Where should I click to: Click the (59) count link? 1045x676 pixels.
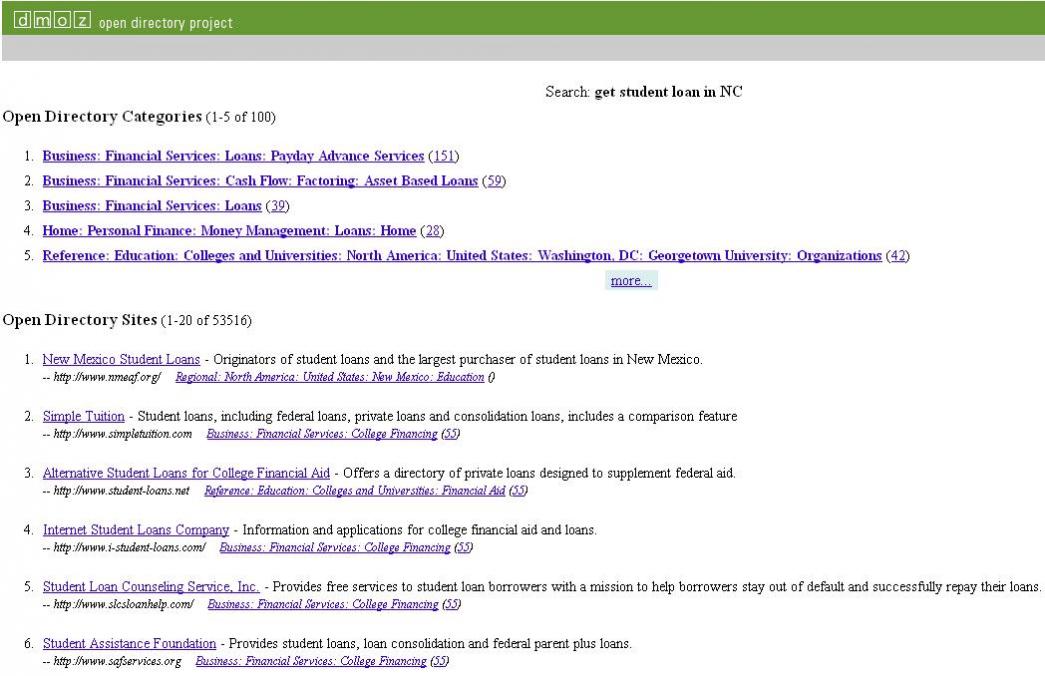pos(494,181)
